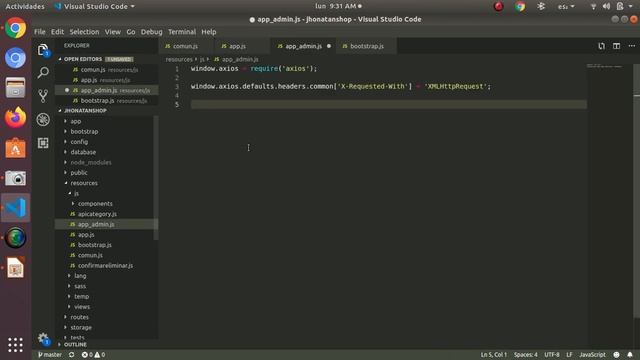Expand the components folder

(x=95, y=203)
